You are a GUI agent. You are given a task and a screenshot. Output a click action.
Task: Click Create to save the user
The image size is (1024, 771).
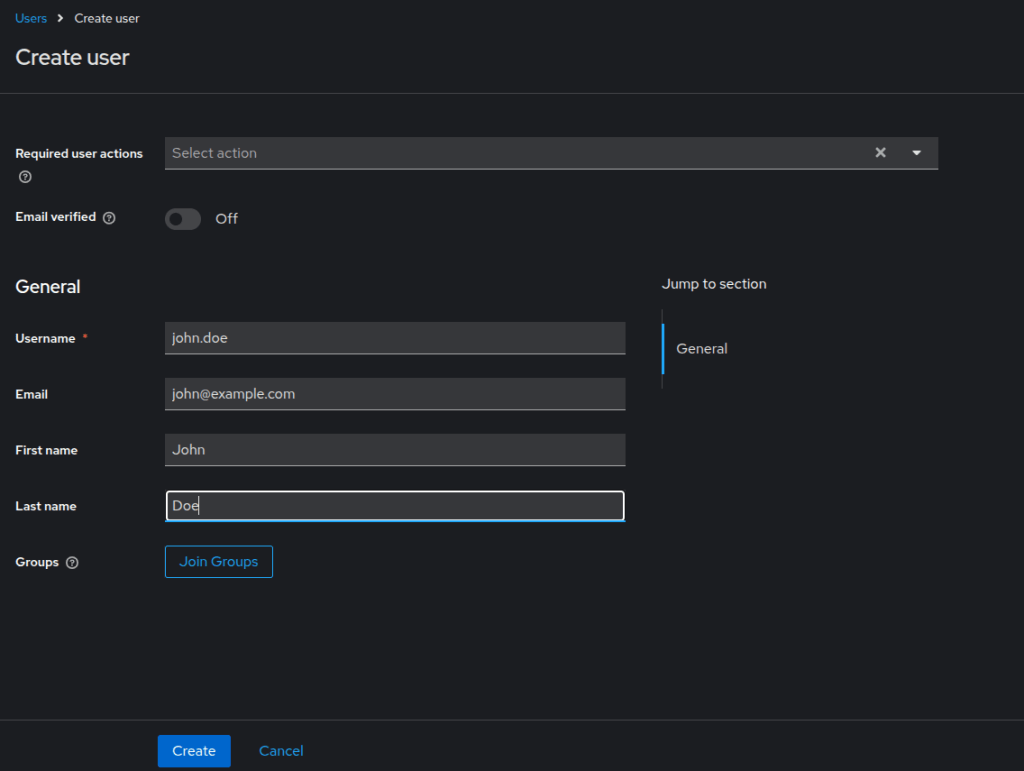[x=193, y=750]
